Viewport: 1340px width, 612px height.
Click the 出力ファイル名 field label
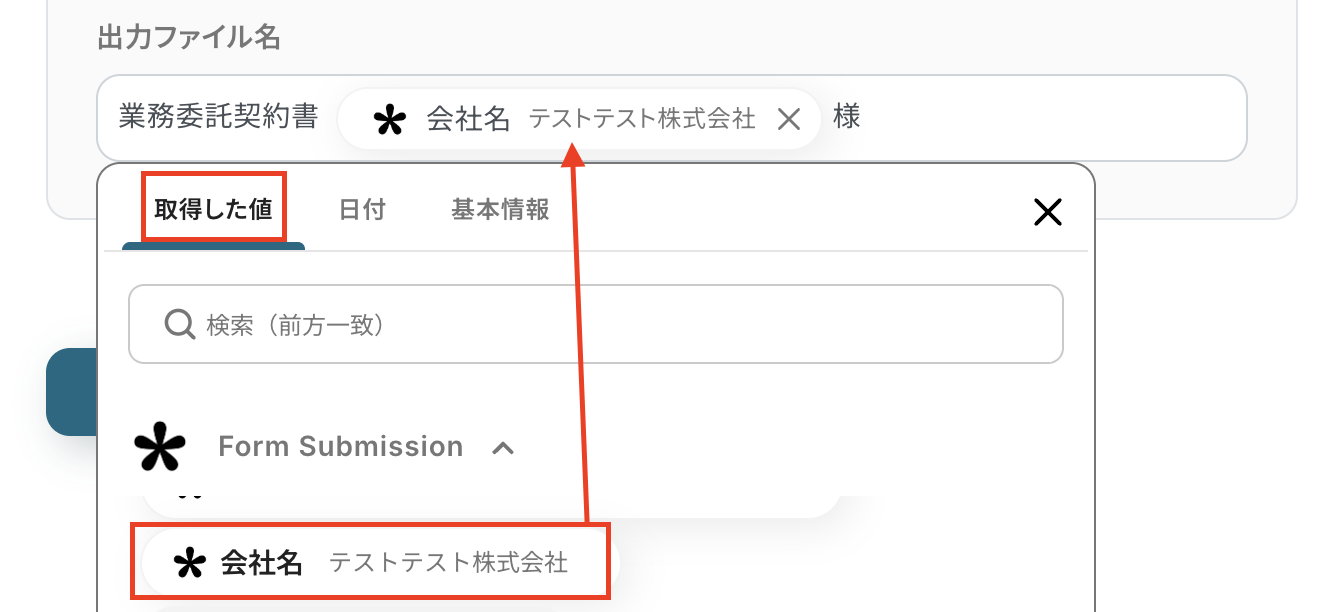click(189, 38)
